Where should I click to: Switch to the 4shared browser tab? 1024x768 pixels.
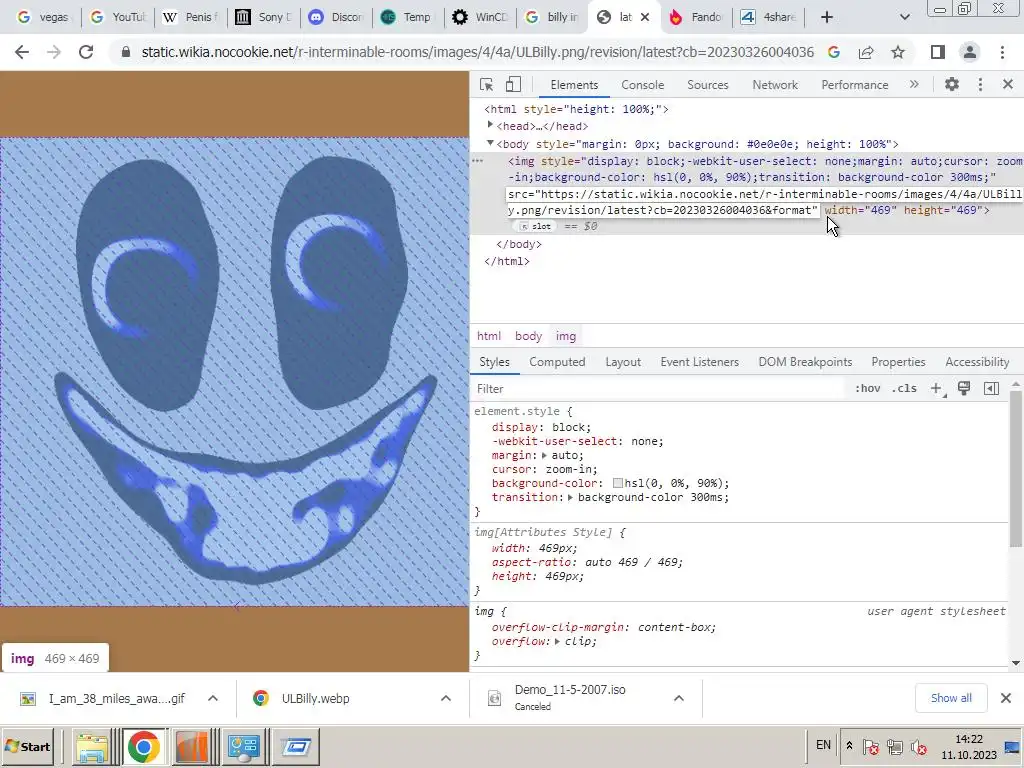coord(768,17)
